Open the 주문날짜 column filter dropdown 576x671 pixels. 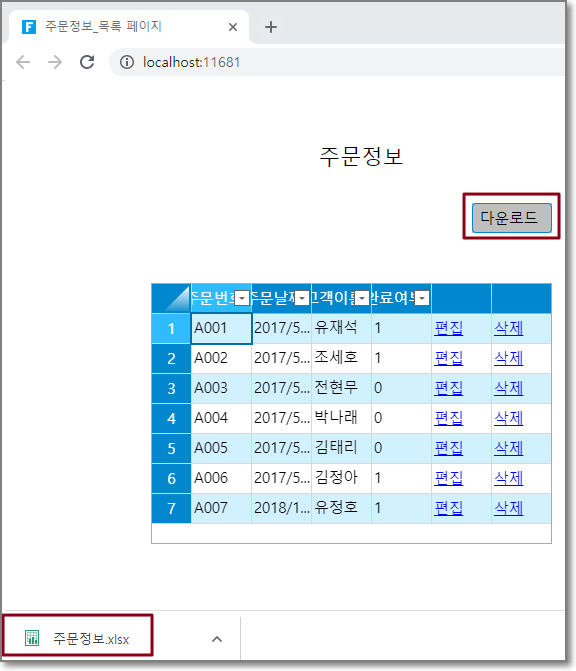(x=302, y=298)
